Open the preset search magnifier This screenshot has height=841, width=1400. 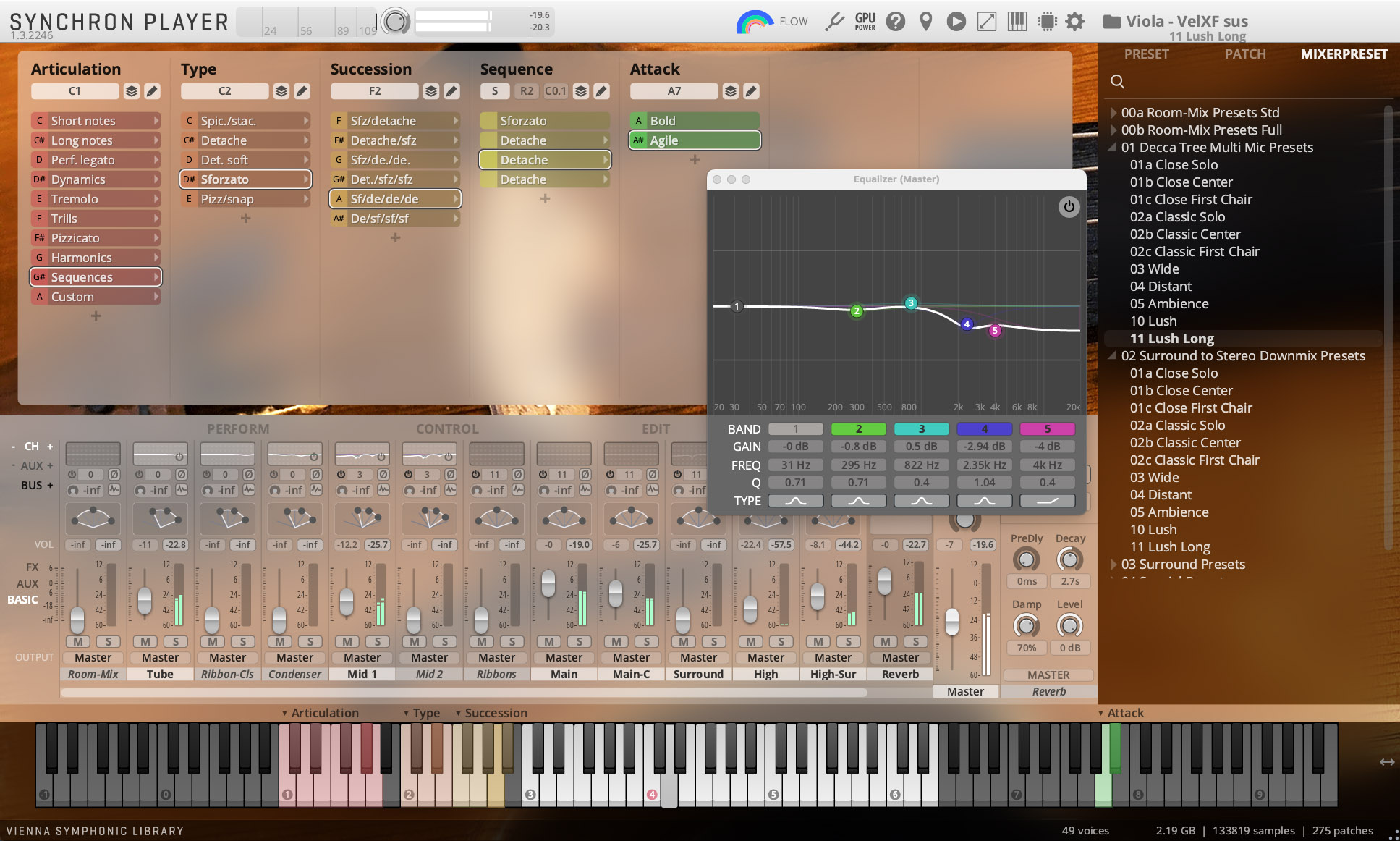point(1117,82)
